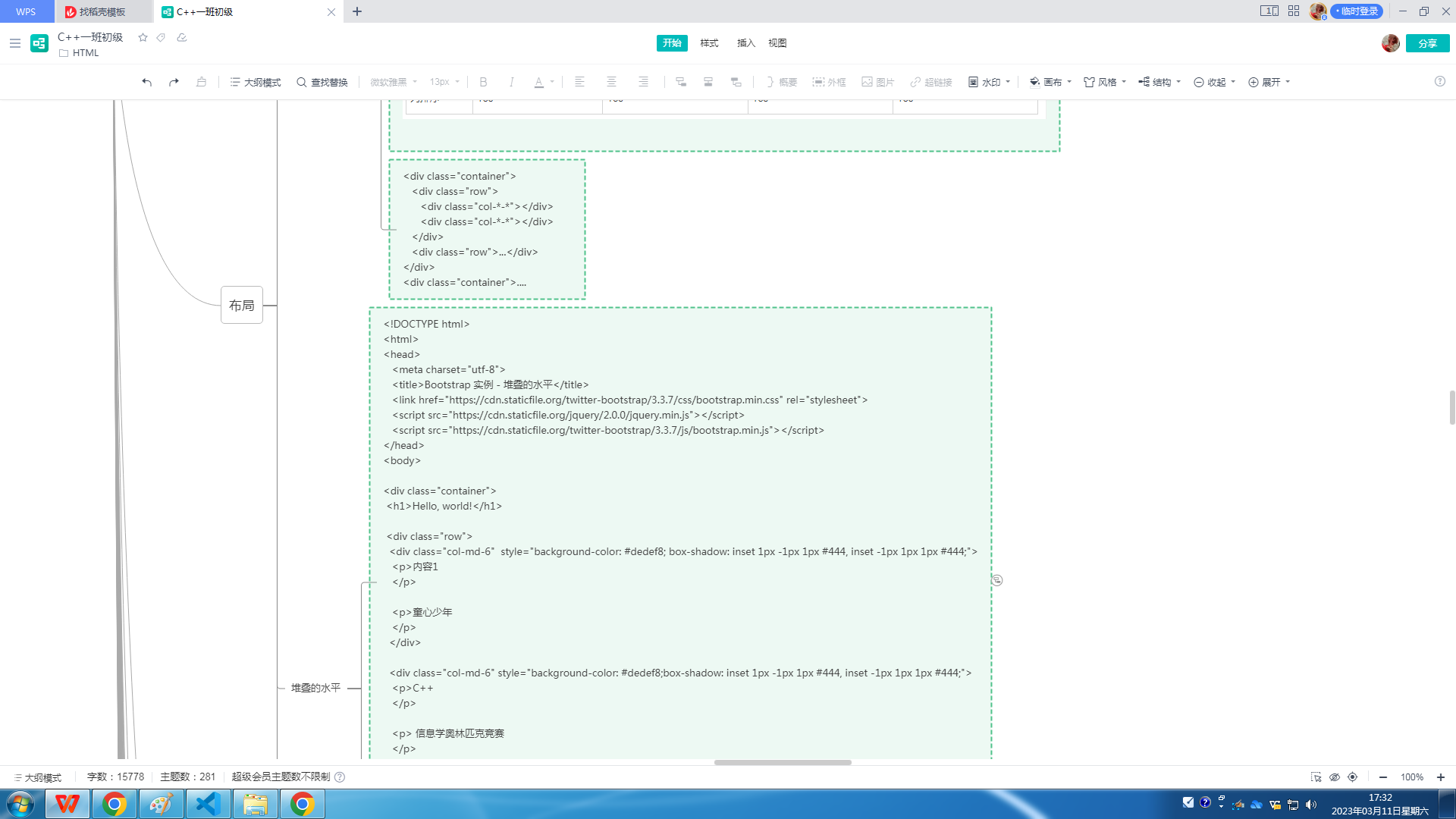
Task: Open the 水印 watermark dropdown
Action: tap(989, 82)
